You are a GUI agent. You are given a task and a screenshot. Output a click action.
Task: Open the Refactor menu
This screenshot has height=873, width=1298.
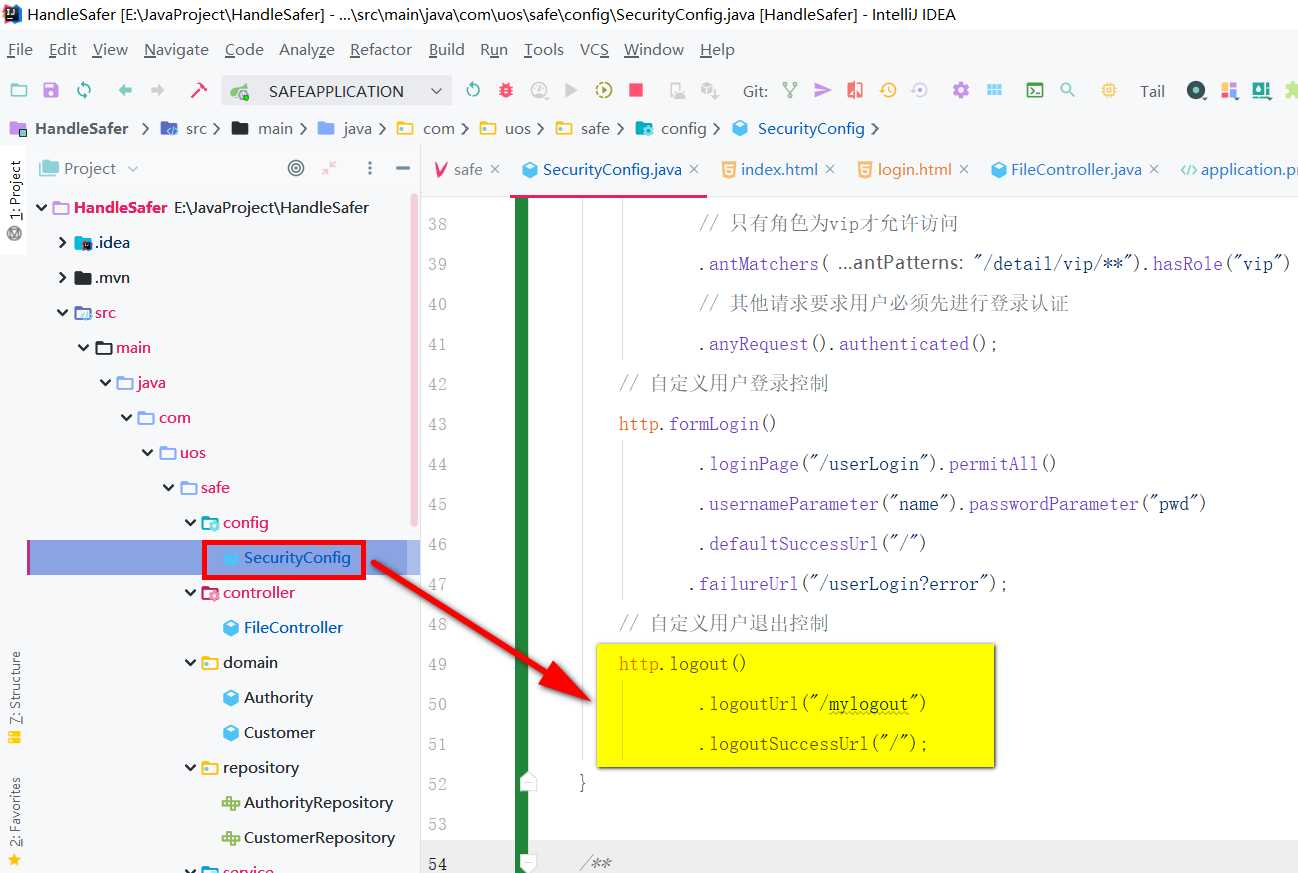pyautogui.click(x=381, y=50)
